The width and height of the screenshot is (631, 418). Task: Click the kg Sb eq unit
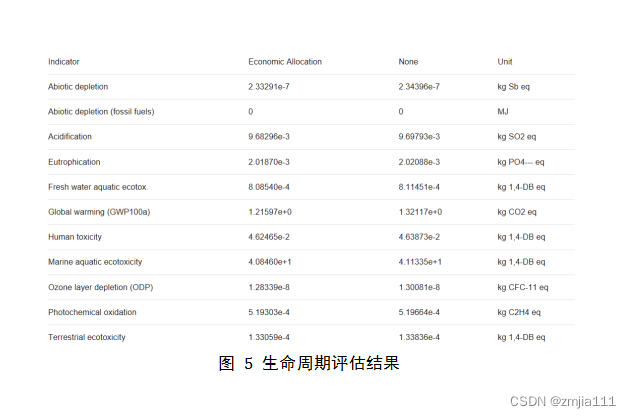coord(513,86)
